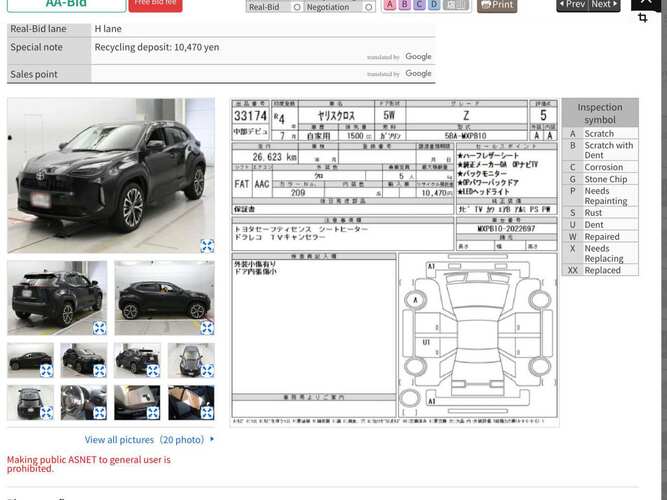Go to the Next vehicle
Screen dimensions: 667x500
coord(604,5)
